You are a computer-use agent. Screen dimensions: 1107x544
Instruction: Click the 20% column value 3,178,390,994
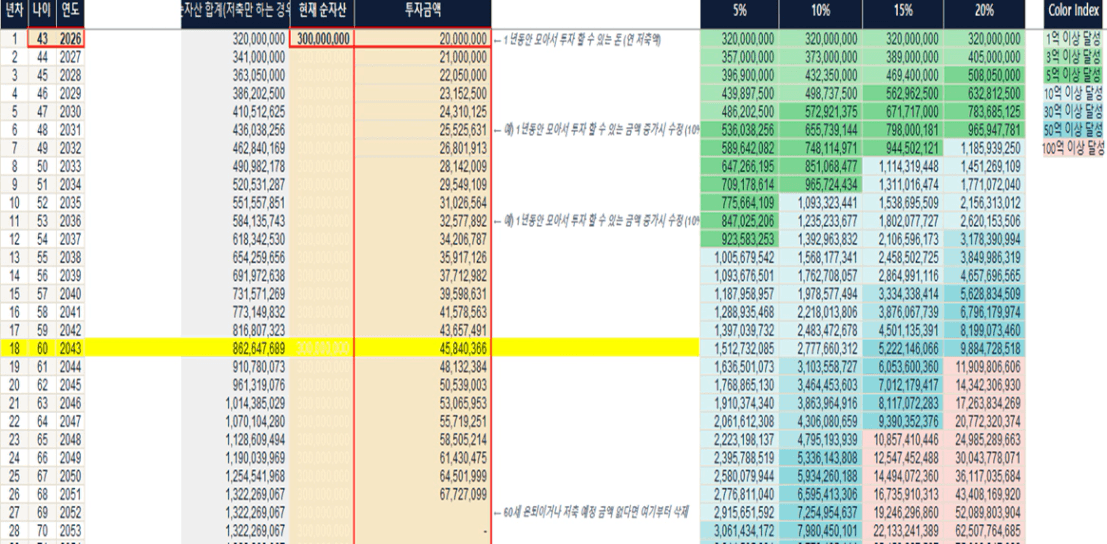click(x=985, y=238)
